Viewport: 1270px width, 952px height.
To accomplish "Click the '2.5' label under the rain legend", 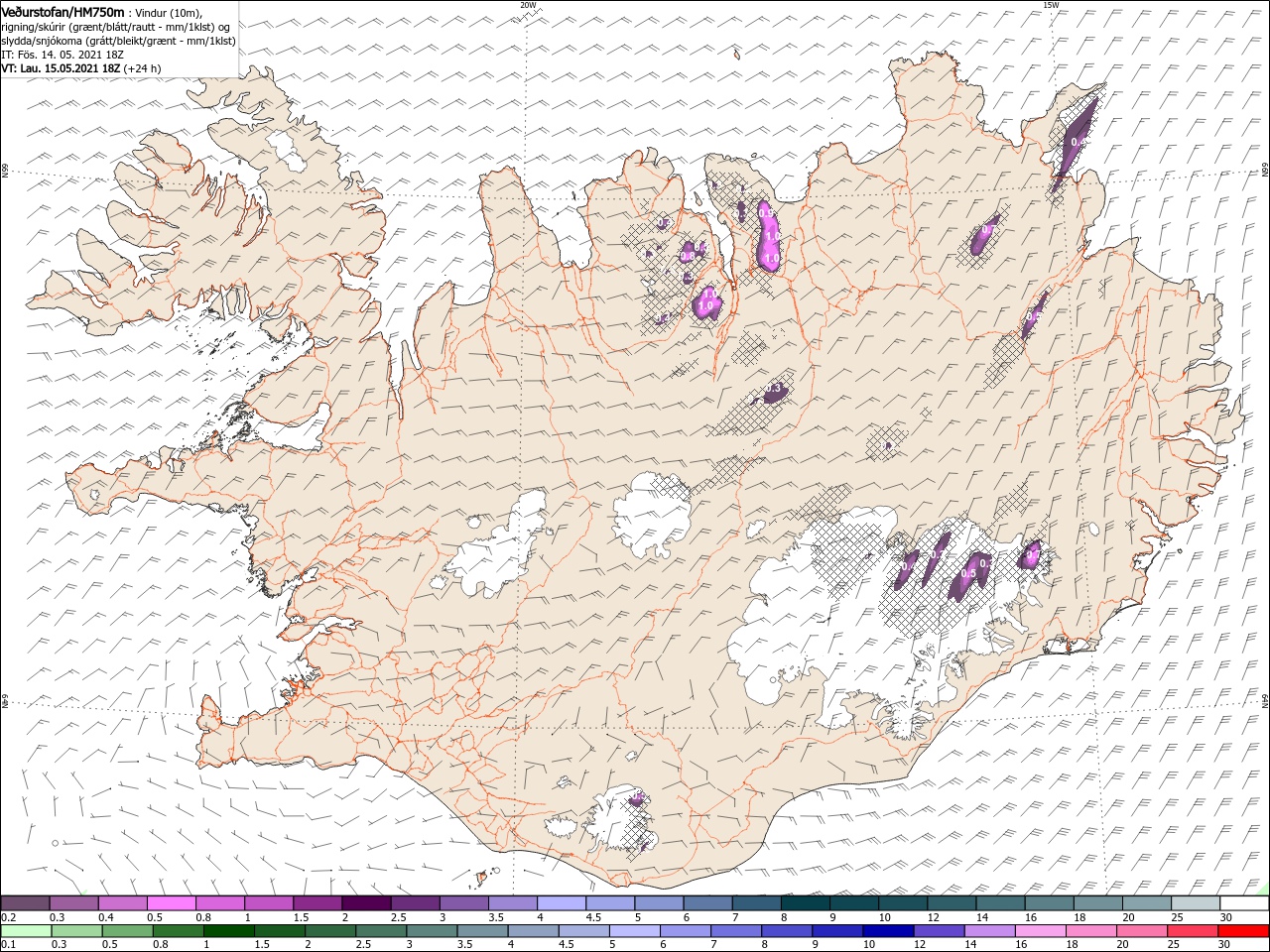I will coord(363,945).
